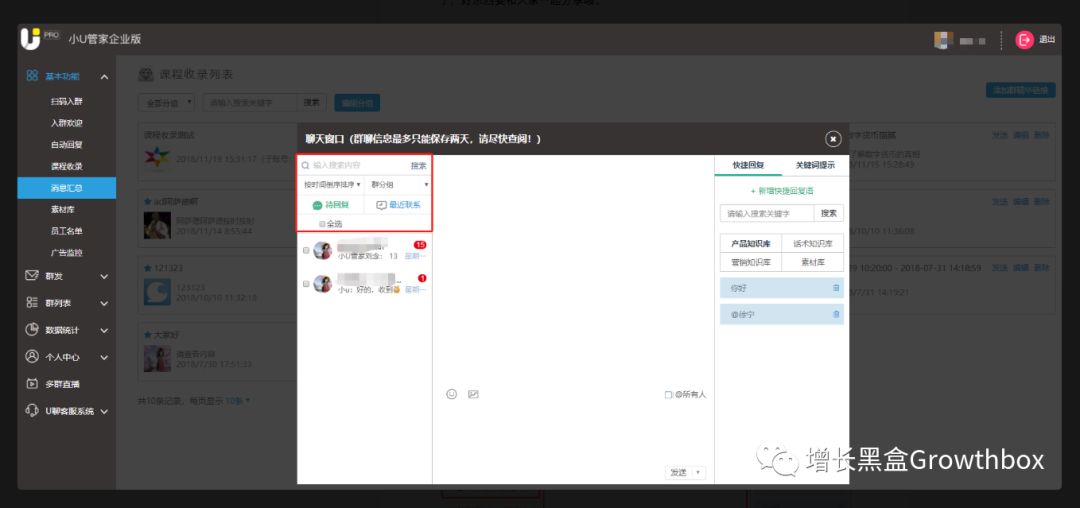Click 新增快捷回复语 link
The height and width of the screenshot is (508, 1080).
[782, 191]
